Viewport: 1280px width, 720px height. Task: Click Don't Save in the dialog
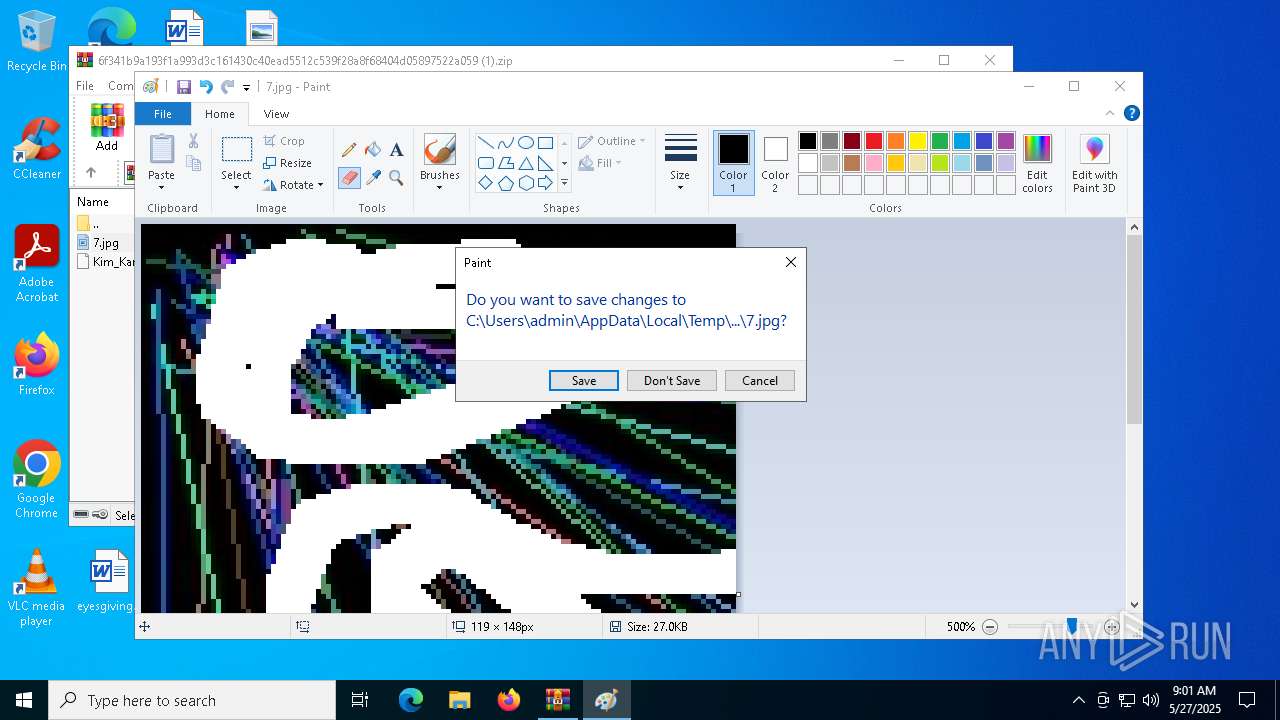[x=672, y=381]
